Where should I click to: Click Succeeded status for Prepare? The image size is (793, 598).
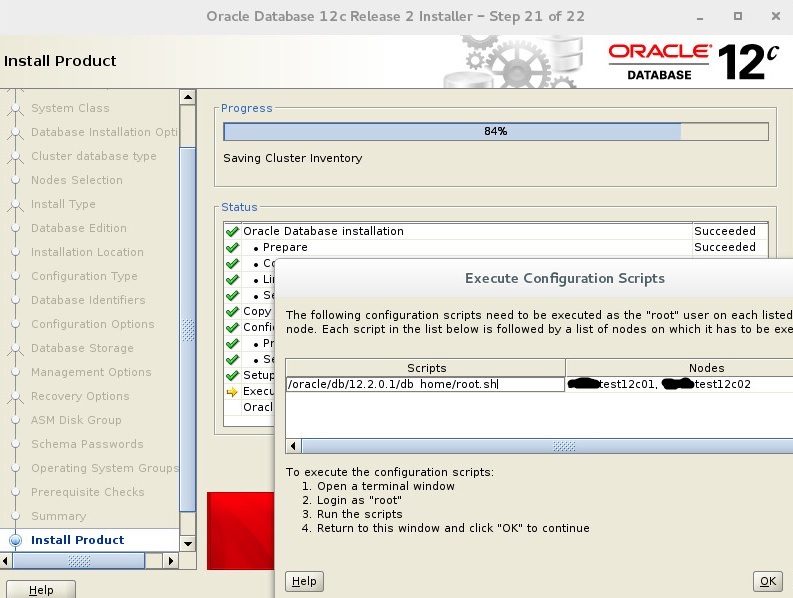click(x=725, y=247)
